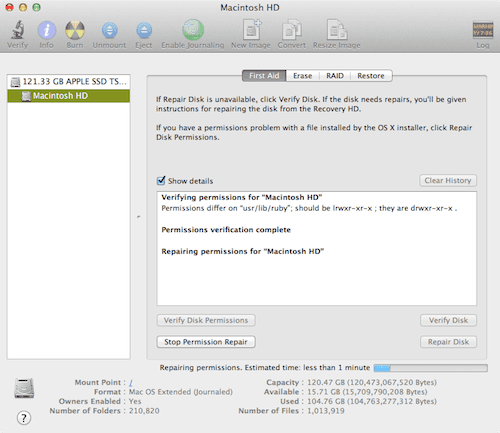Click the Convert toolbar icon
The width and height of the screenshot is (500, 433).
(x=292, y=30)
